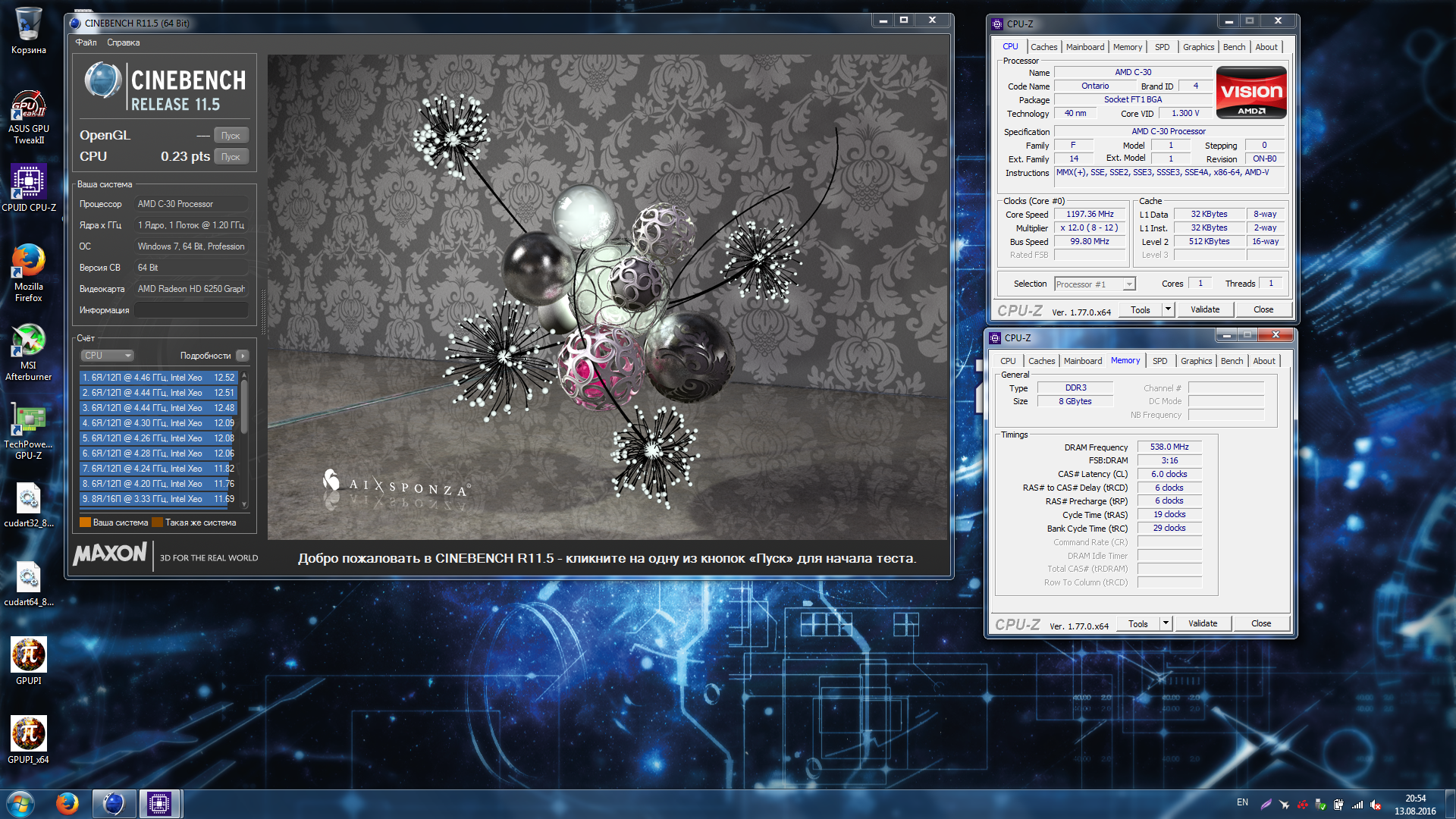Open SPD tab in bottom CPU-Z window
The image size is (1456, 819).
[x=1159, y=361]
